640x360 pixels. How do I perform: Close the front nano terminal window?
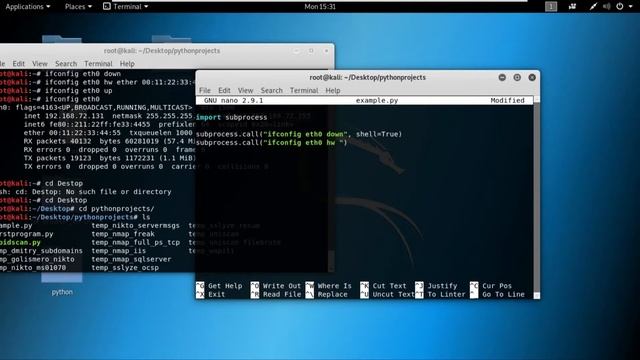pyautogui.click(x=532, y=78)
